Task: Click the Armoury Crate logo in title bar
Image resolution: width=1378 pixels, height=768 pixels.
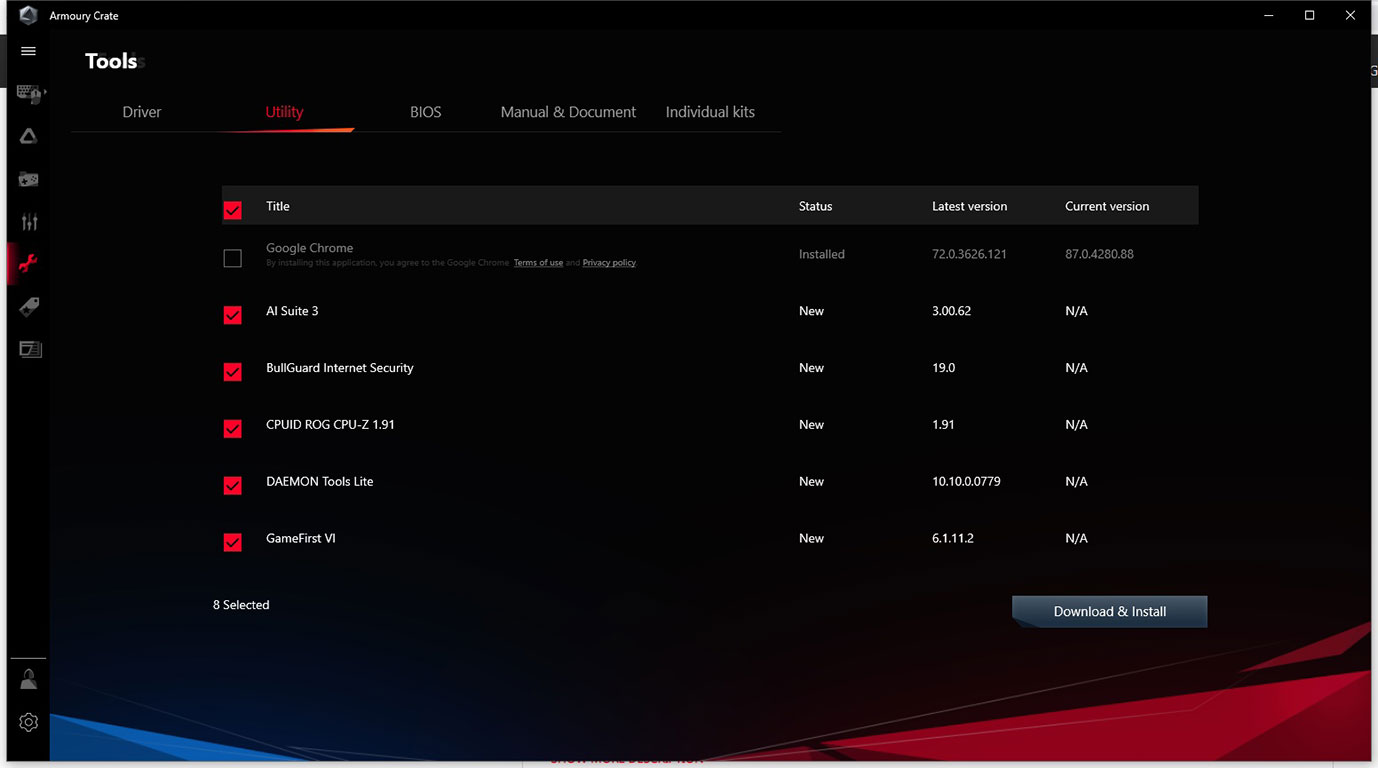Action: [28, 15]
